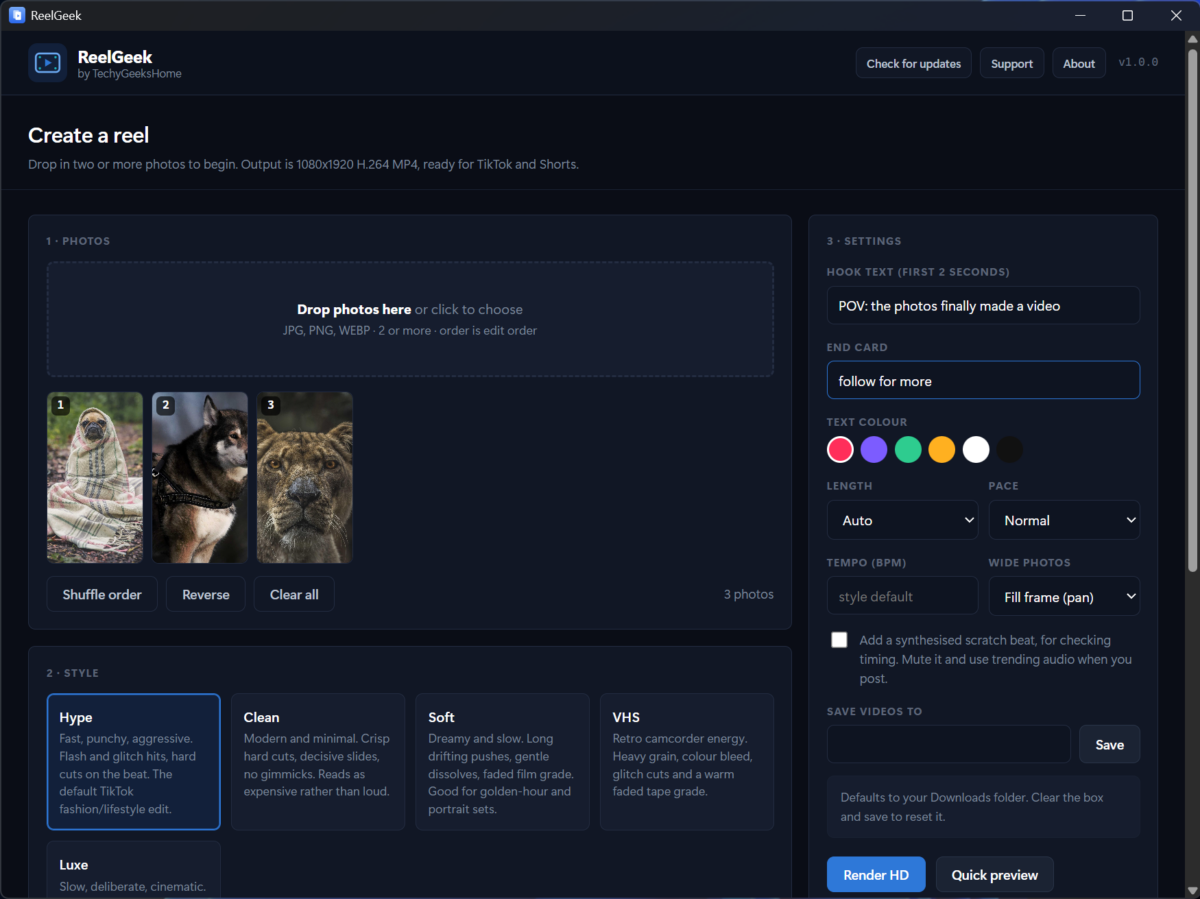
Task: Reverse the photo order
Action: tap(206, 594)
